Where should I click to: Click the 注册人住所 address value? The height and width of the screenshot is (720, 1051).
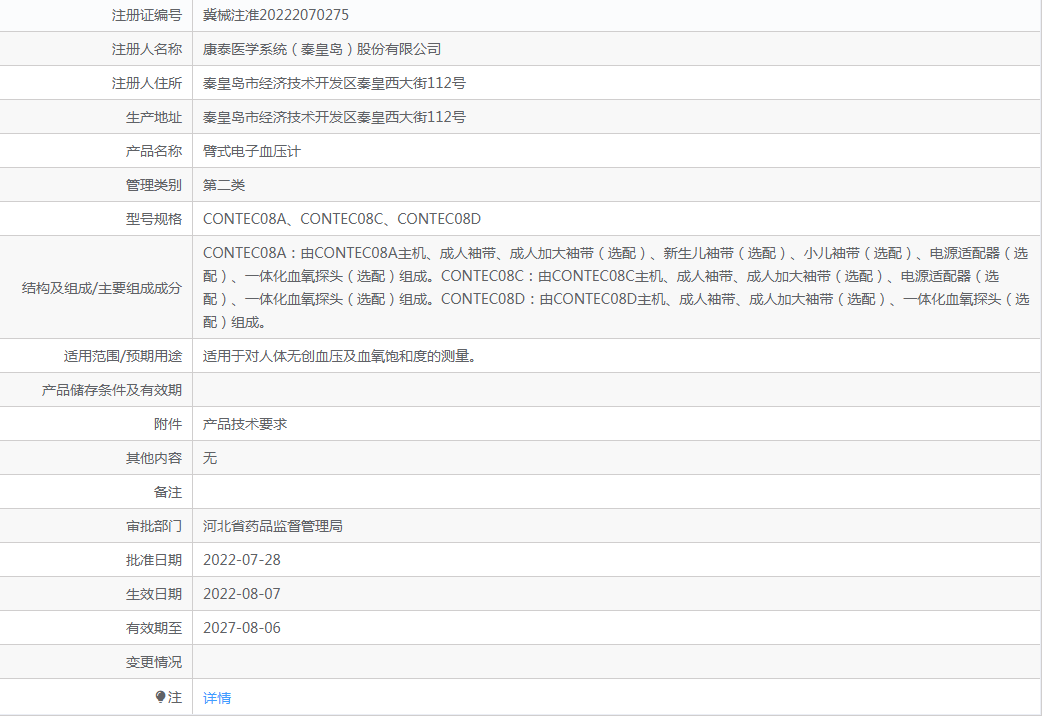[334, 83]
